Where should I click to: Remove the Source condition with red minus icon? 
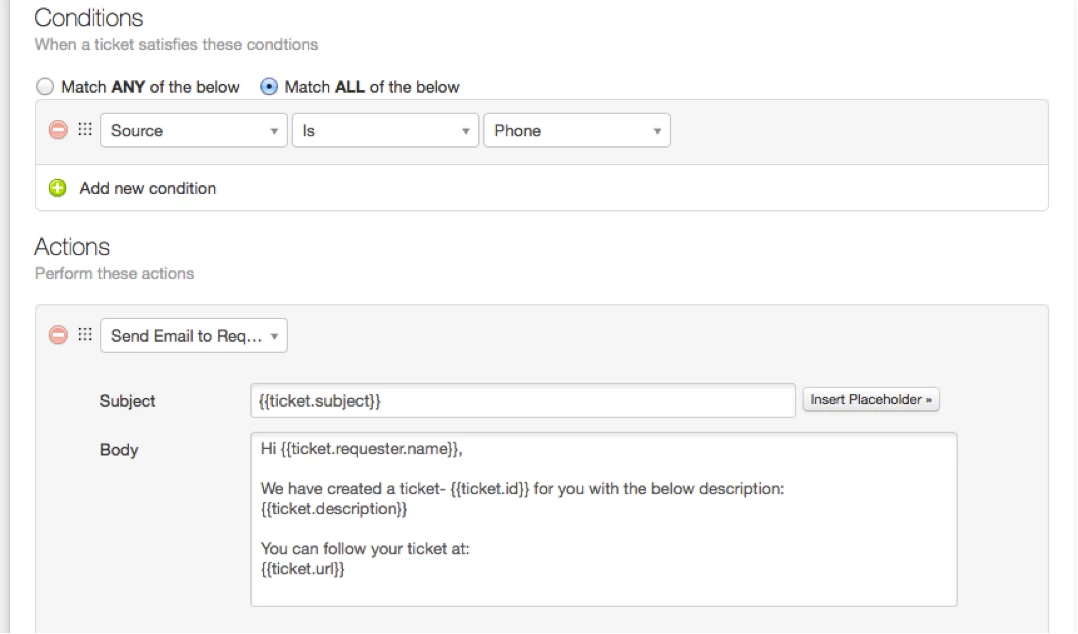tap(58, 129)
